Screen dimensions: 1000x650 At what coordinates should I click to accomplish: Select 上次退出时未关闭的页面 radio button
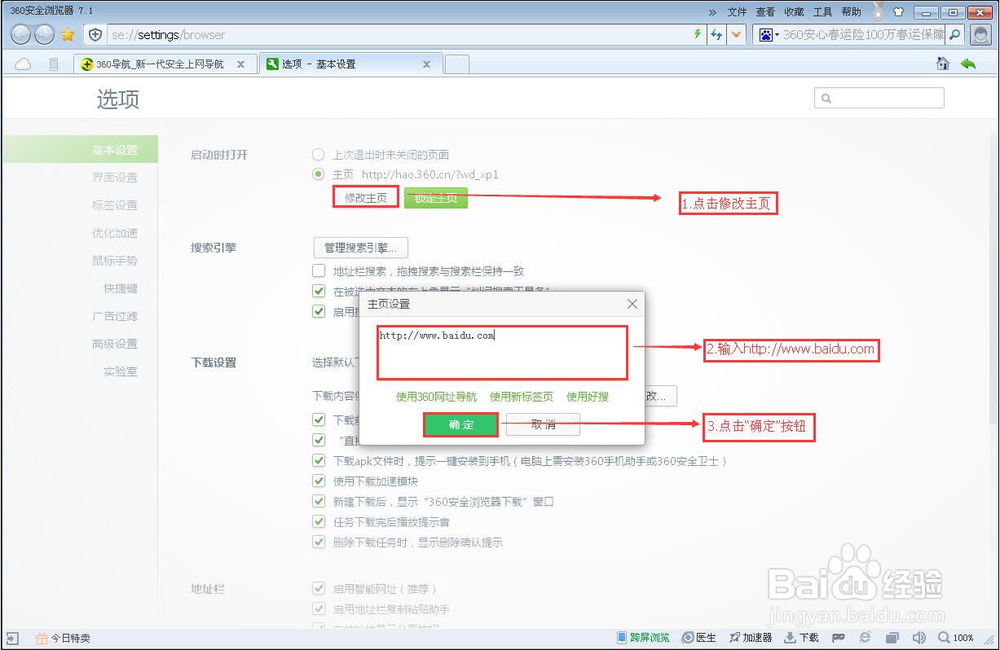[x=318, y=154]
